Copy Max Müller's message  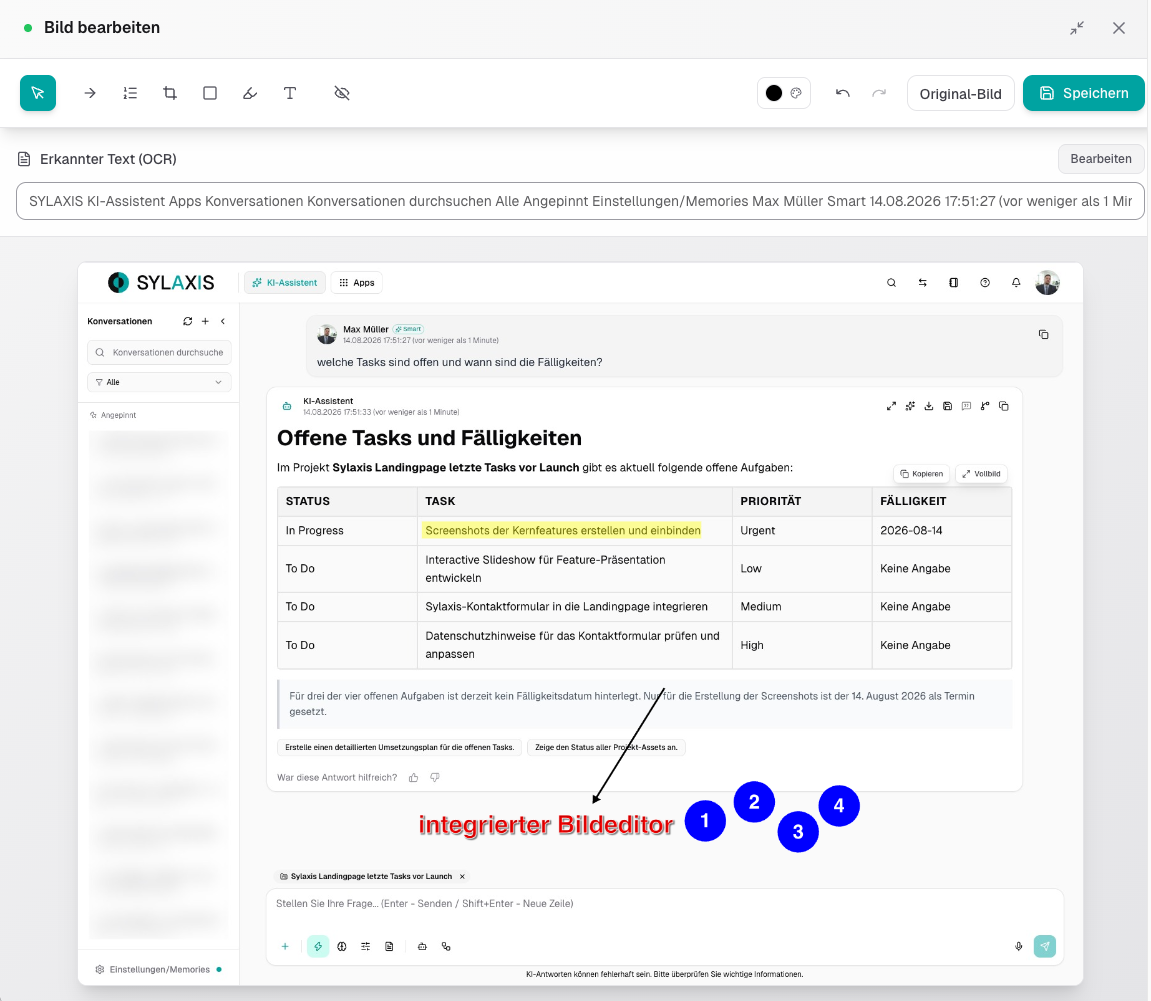point(1043,335)
